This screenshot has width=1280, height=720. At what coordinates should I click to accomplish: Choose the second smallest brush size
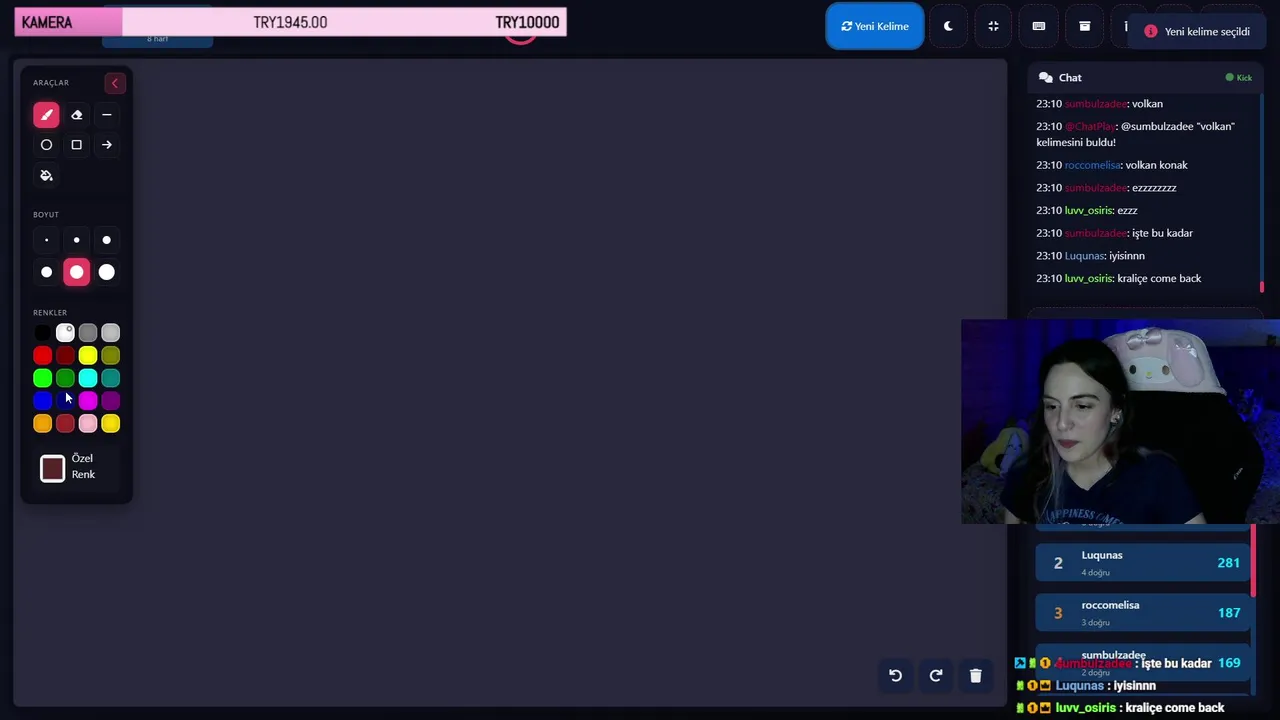[76, 240]
